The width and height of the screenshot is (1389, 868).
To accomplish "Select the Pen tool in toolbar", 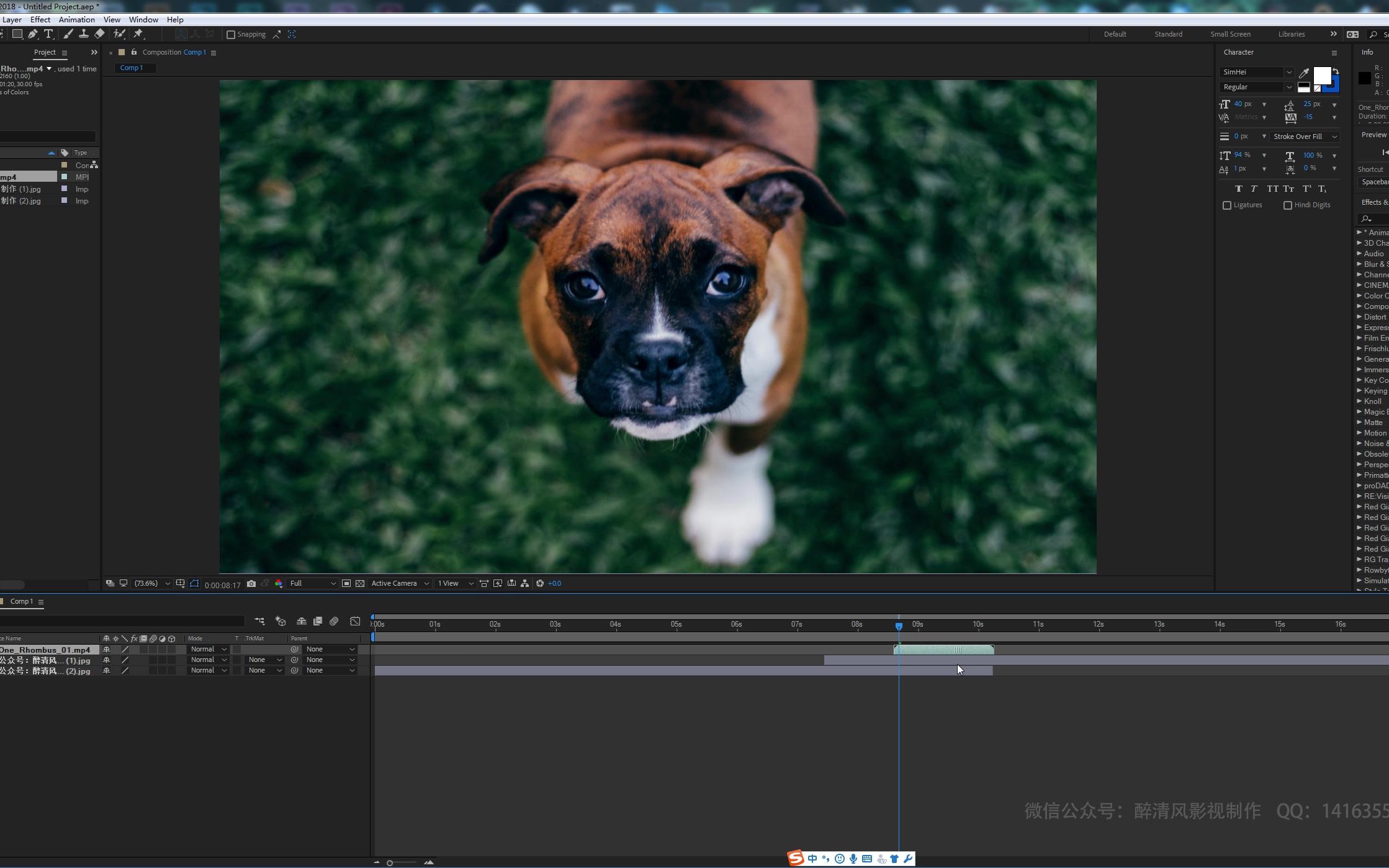I will 32,34.
